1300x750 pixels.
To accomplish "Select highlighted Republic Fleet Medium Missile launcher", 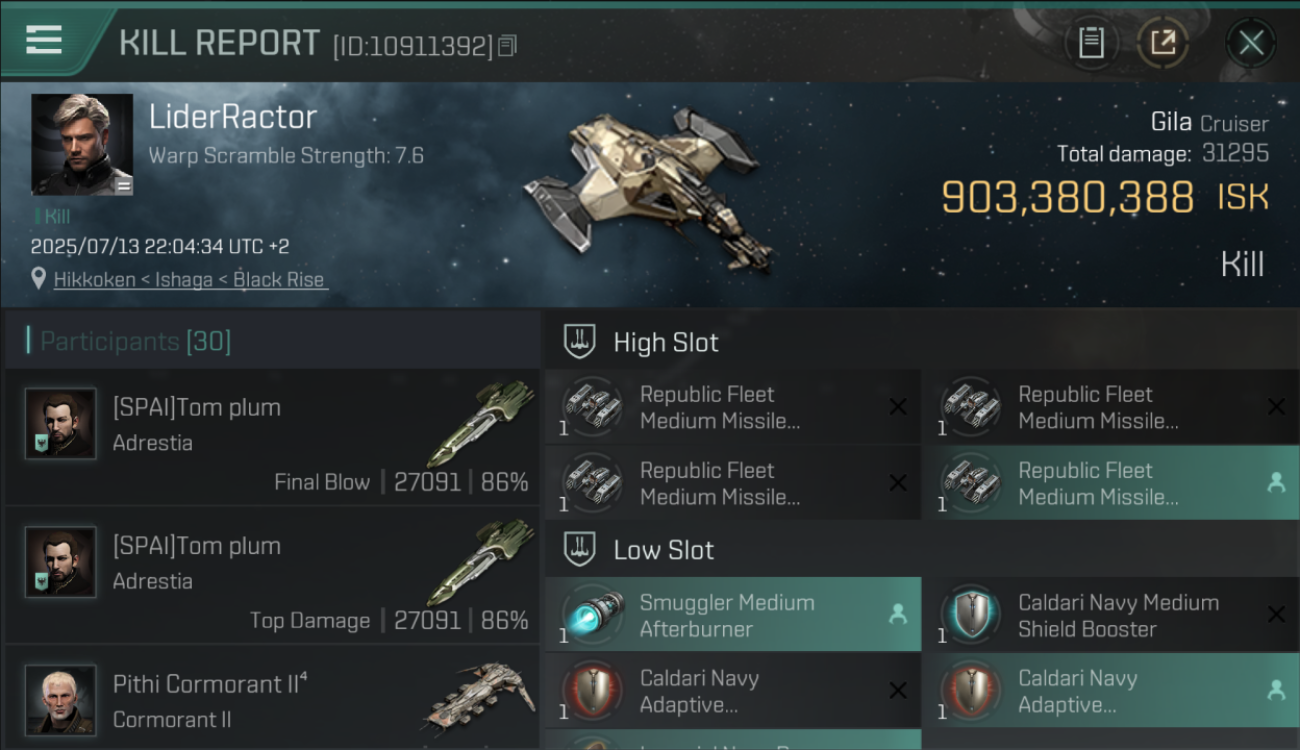I will [x=1111, y=483].
